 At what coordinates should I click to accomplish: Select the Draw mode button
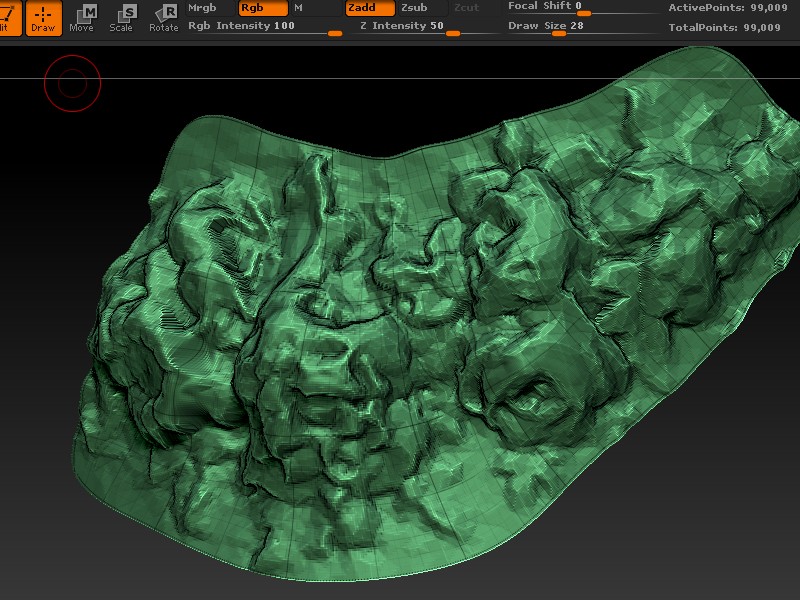pyautogui.click(x=43, y=18)
